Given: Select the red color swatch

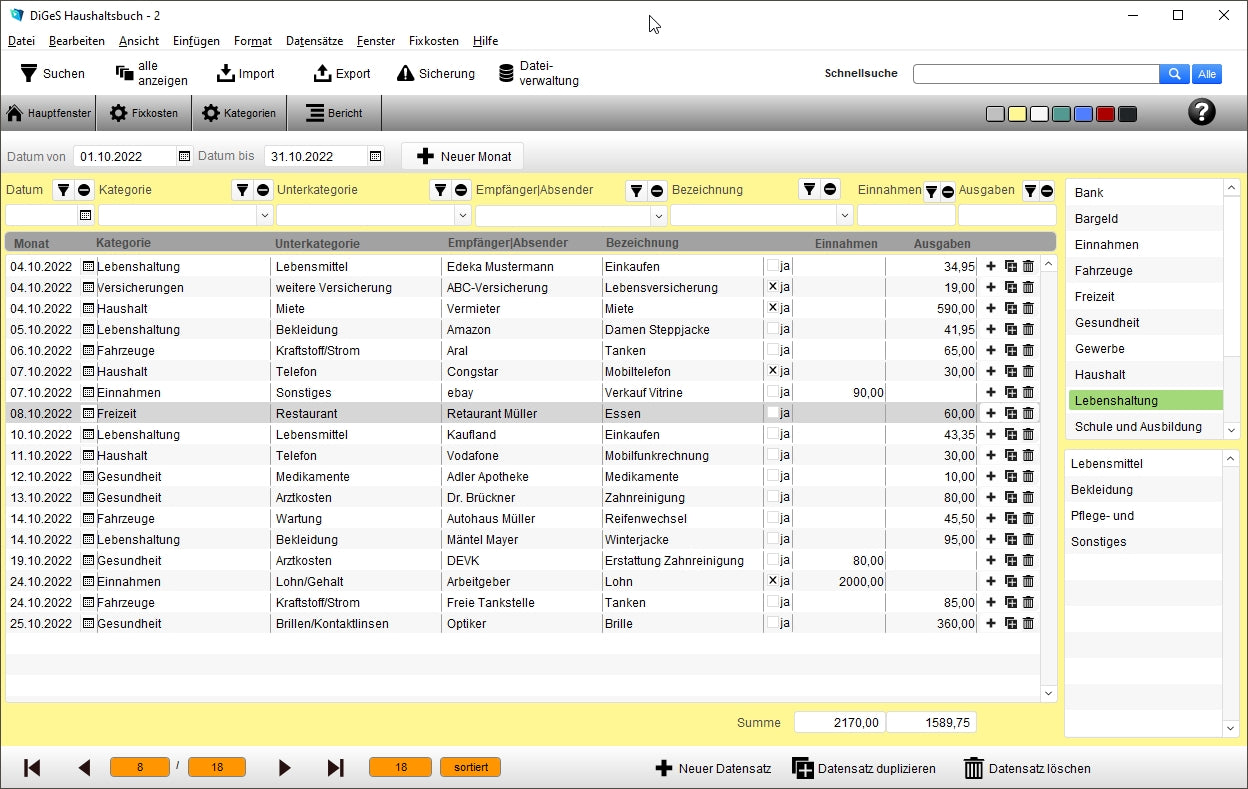Looking at the screenshot, I should (x=1105, y=114).
